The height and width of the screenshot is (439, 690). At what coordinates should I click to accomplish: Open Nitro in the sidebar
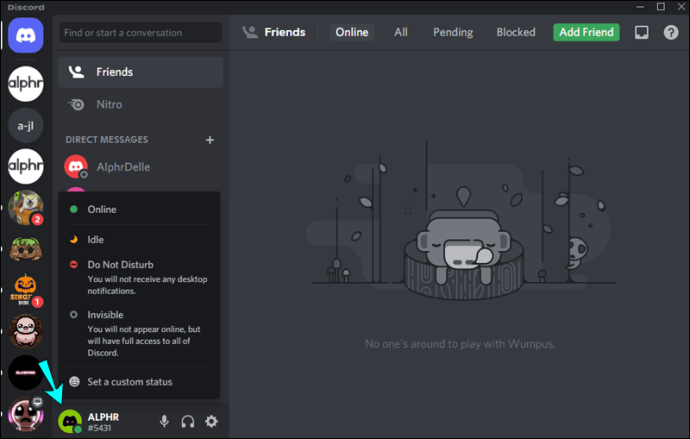(140, 104)
